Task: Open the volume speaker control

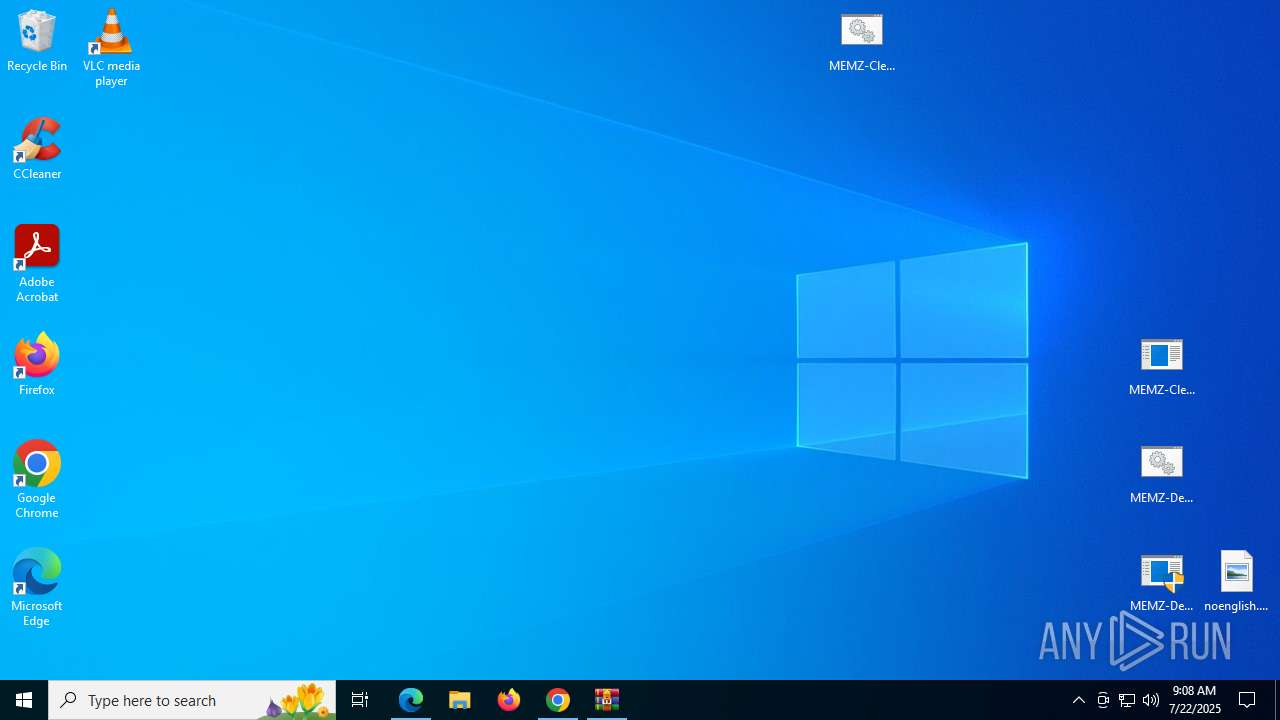Action: tap(1151, 700)
